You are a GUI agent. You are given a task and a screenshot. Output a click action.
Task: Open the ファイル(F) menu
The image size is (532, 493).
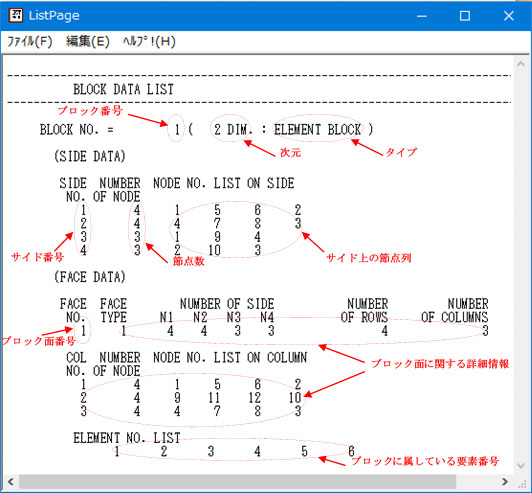pyautogui.click(x=30, y=42)
